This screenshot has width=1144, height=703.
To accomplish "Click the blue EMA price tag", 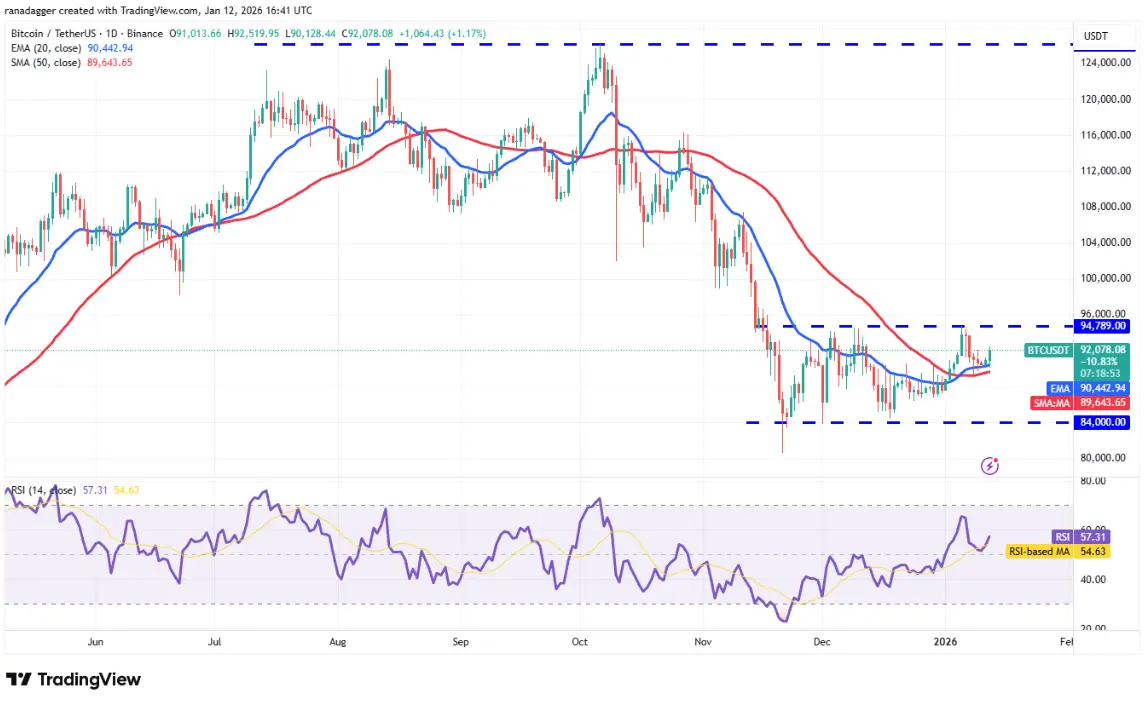I will [x=1059, y=389].
